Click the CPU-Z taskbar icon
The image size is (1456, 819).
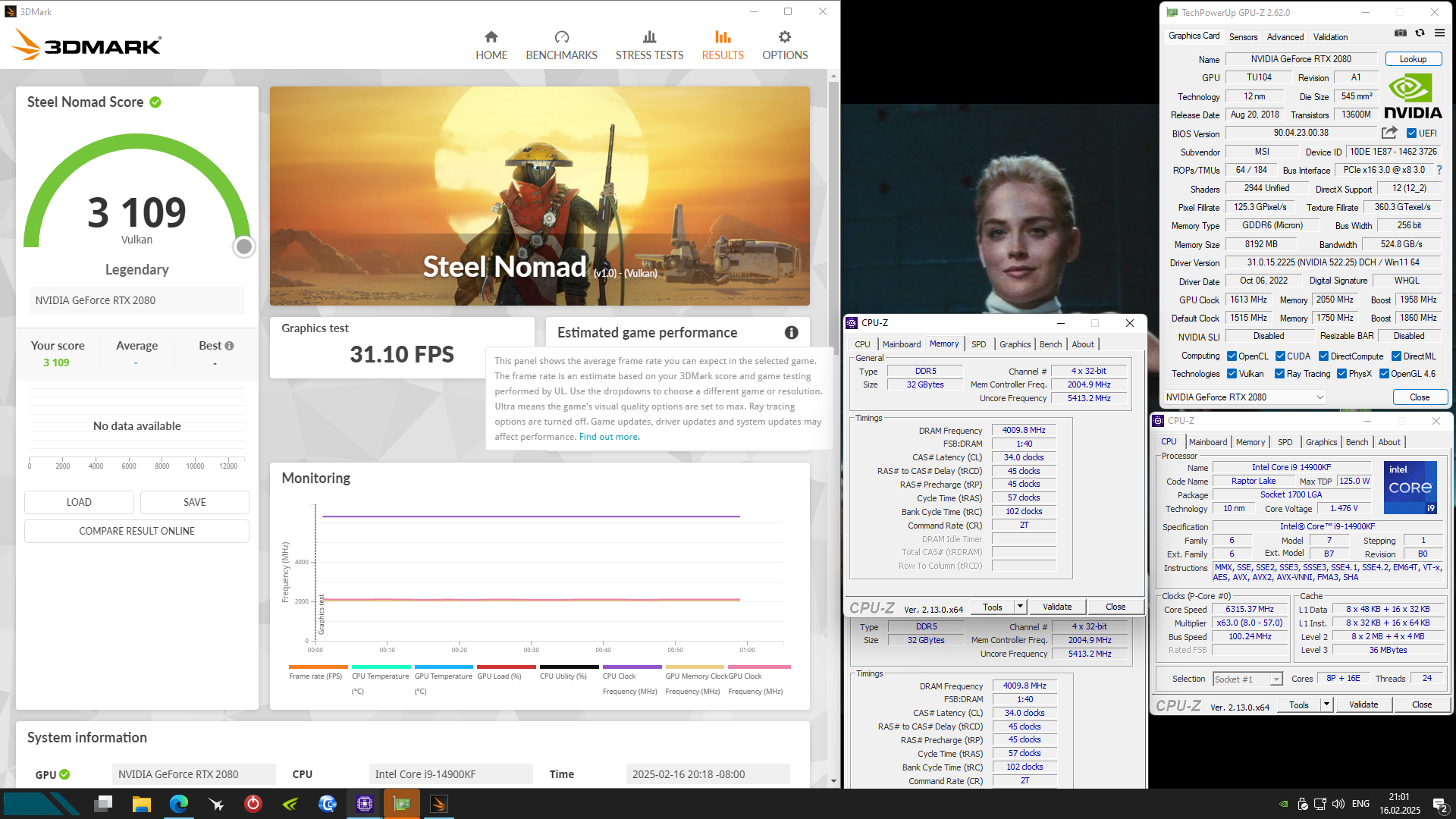[365, 804]
